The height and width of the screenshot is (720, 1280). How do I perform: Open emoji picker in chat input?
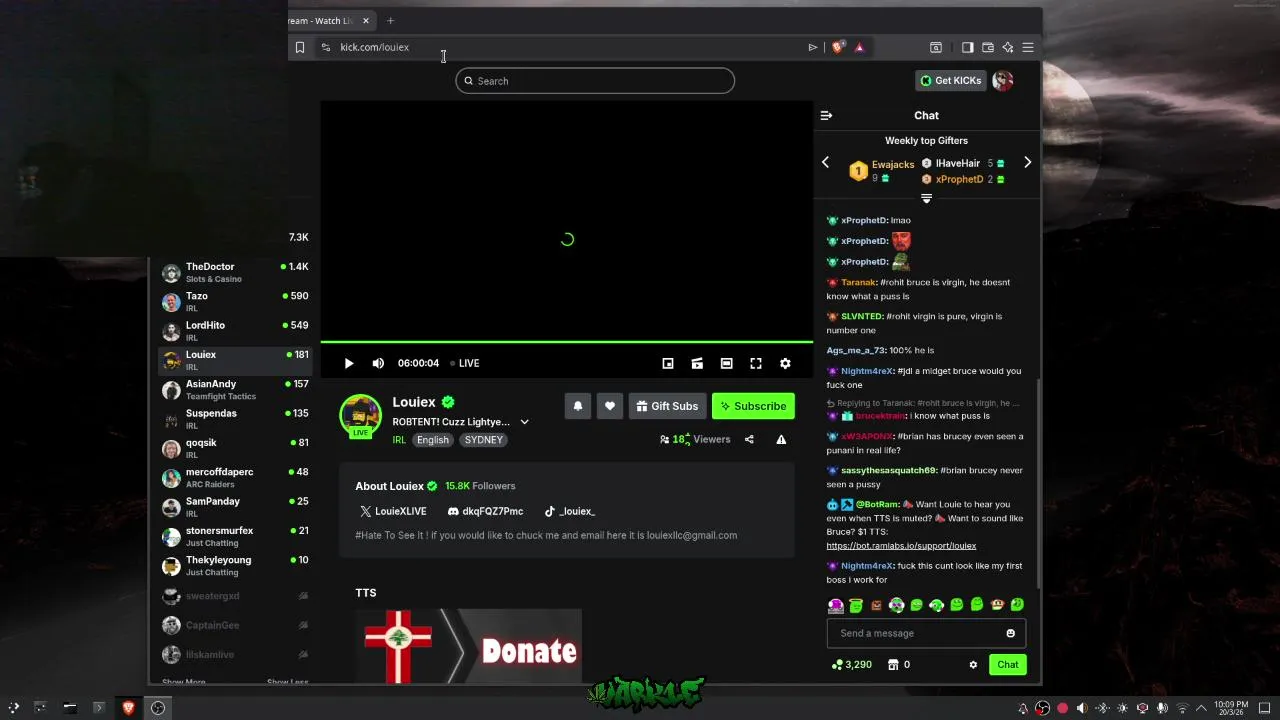click(1010, 633)
